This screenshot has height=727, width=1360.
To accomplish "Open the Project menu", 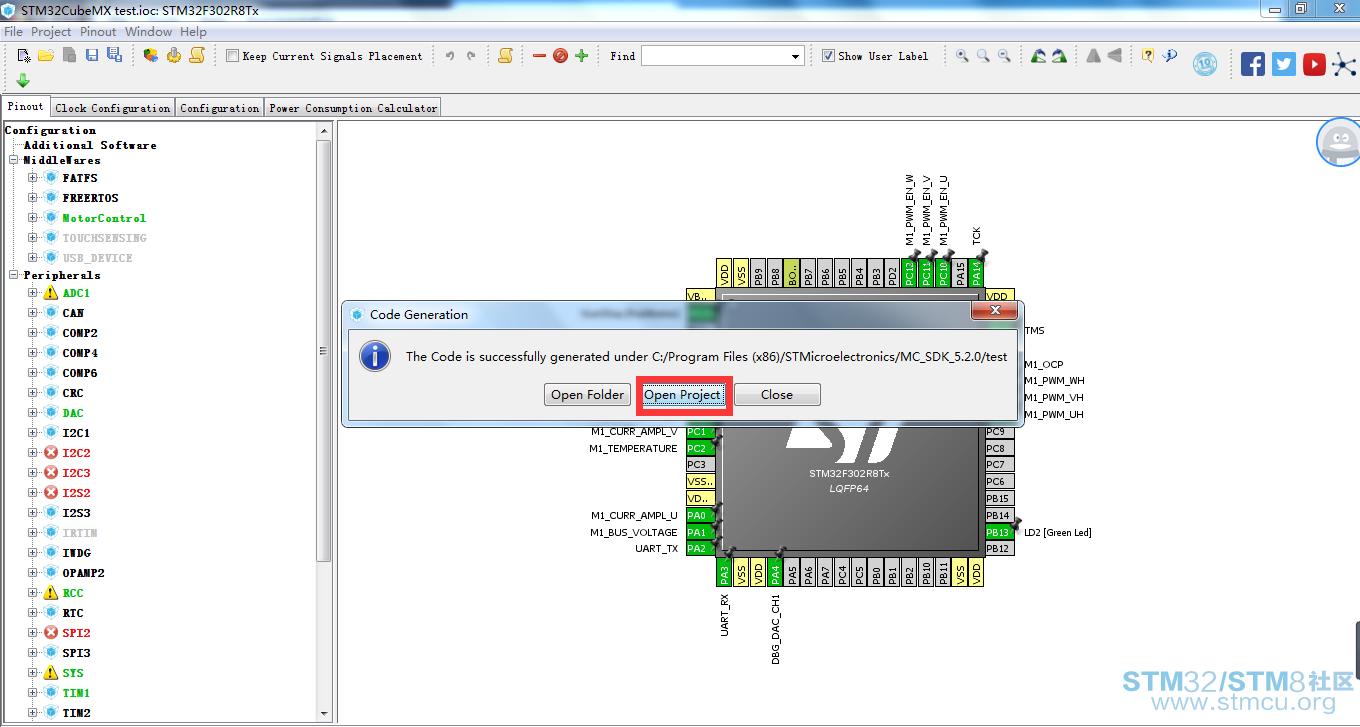I will [51, 32].
